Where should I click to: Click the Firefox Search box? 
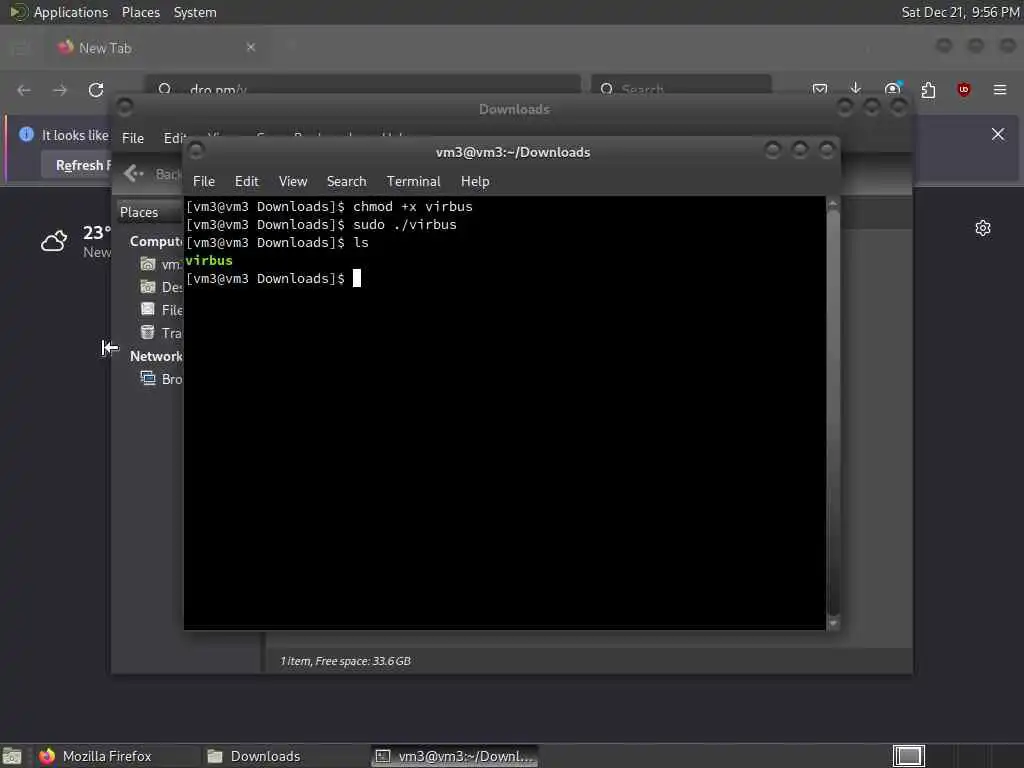(681, 85)
